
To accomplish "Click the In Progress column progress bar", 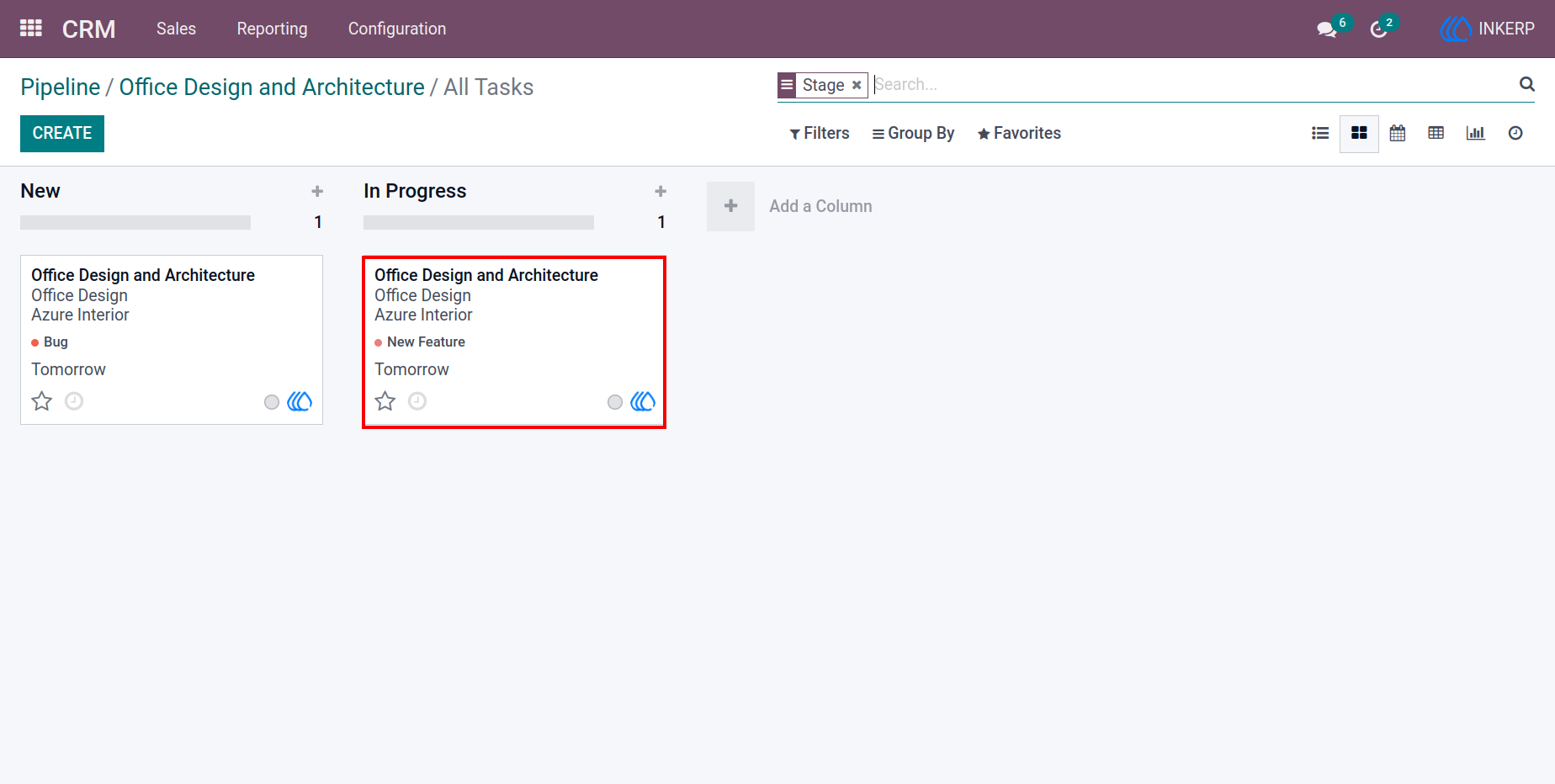I will coord(479,222).
